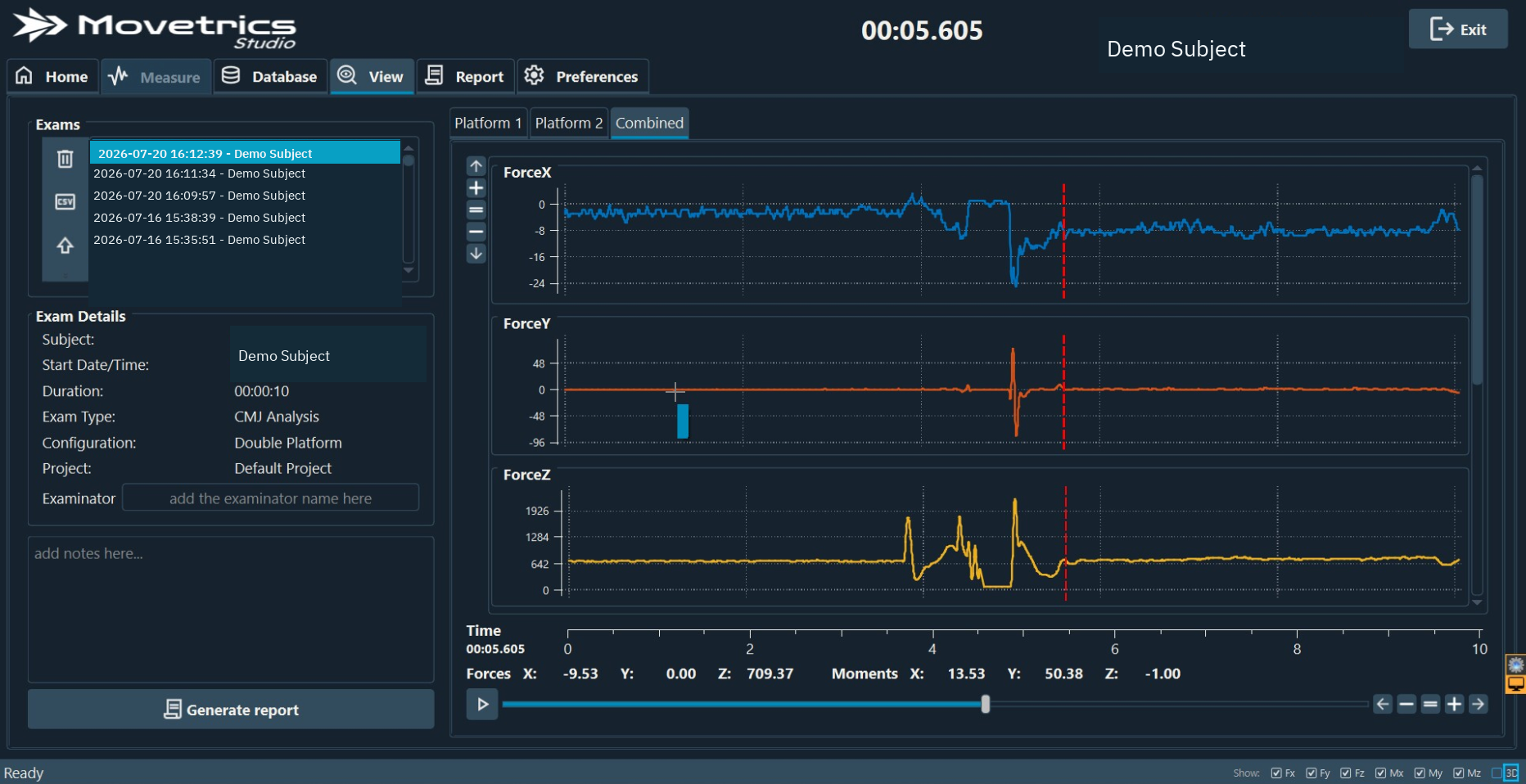
Task: Open the Report tab
Action: coord(465,76)
